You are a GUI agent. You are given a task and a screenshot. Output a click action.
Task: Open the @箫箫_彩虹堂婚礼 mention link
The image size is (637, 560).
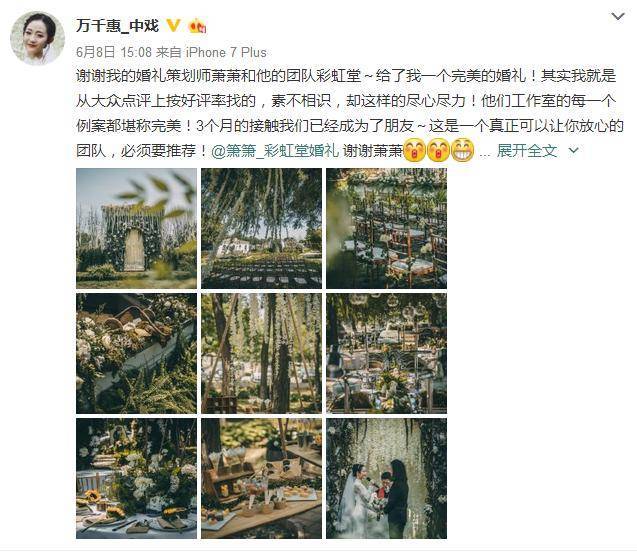tap(275, 151)
